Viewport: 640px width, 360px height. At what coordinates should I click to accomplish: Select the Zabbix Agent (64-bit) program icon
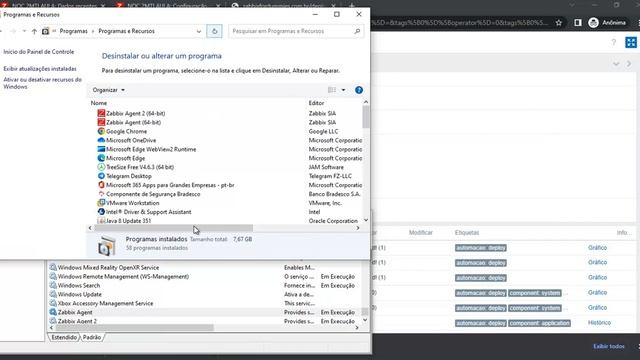tap(101, 122)
